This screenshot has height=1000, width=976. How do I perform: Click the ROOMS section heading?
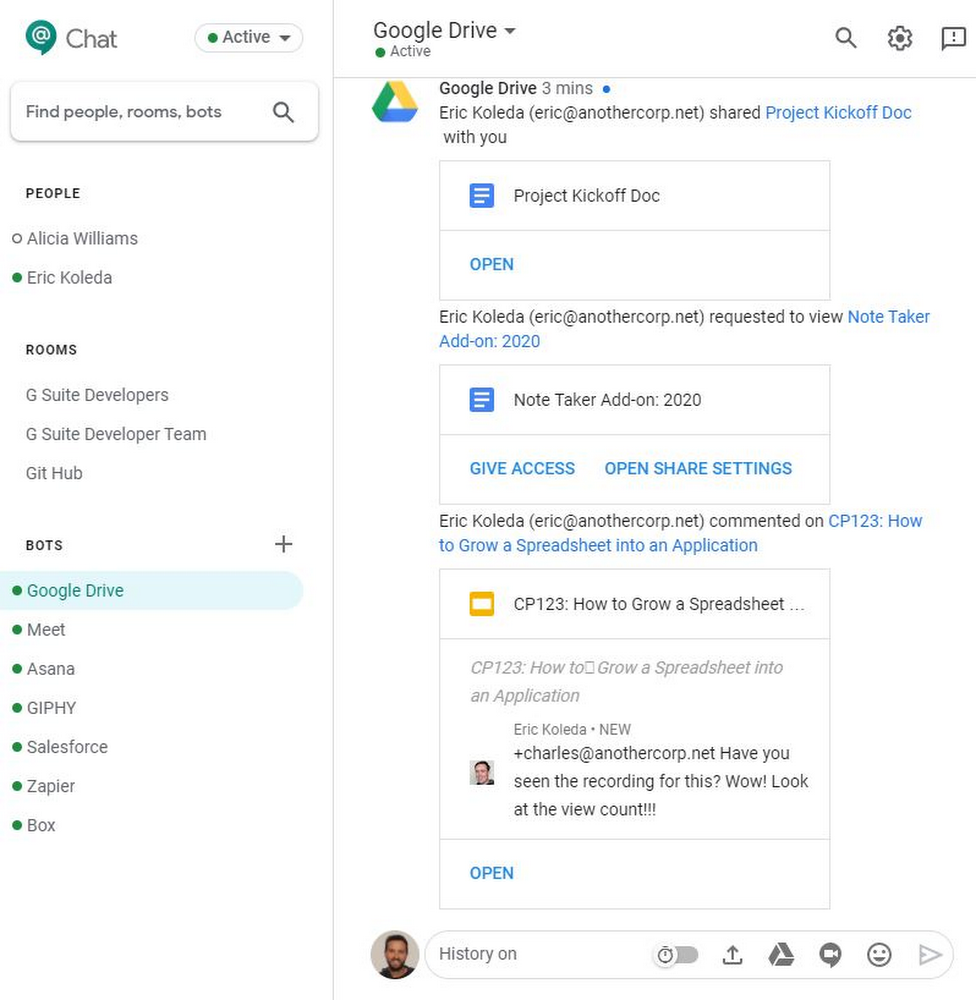click(x=51, y=349)
